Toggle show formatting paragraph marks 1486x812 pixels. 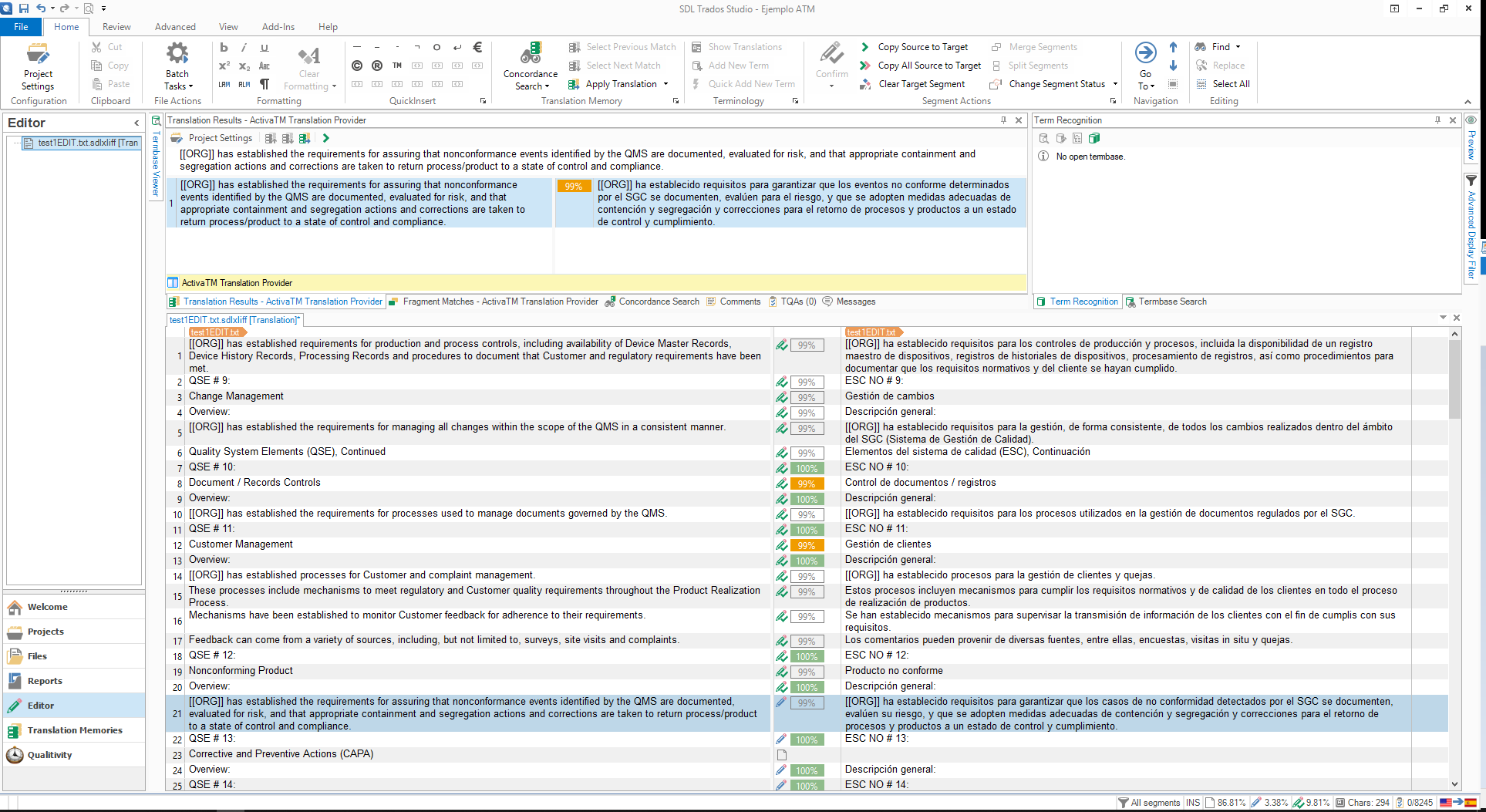click(x=265, y=84)
